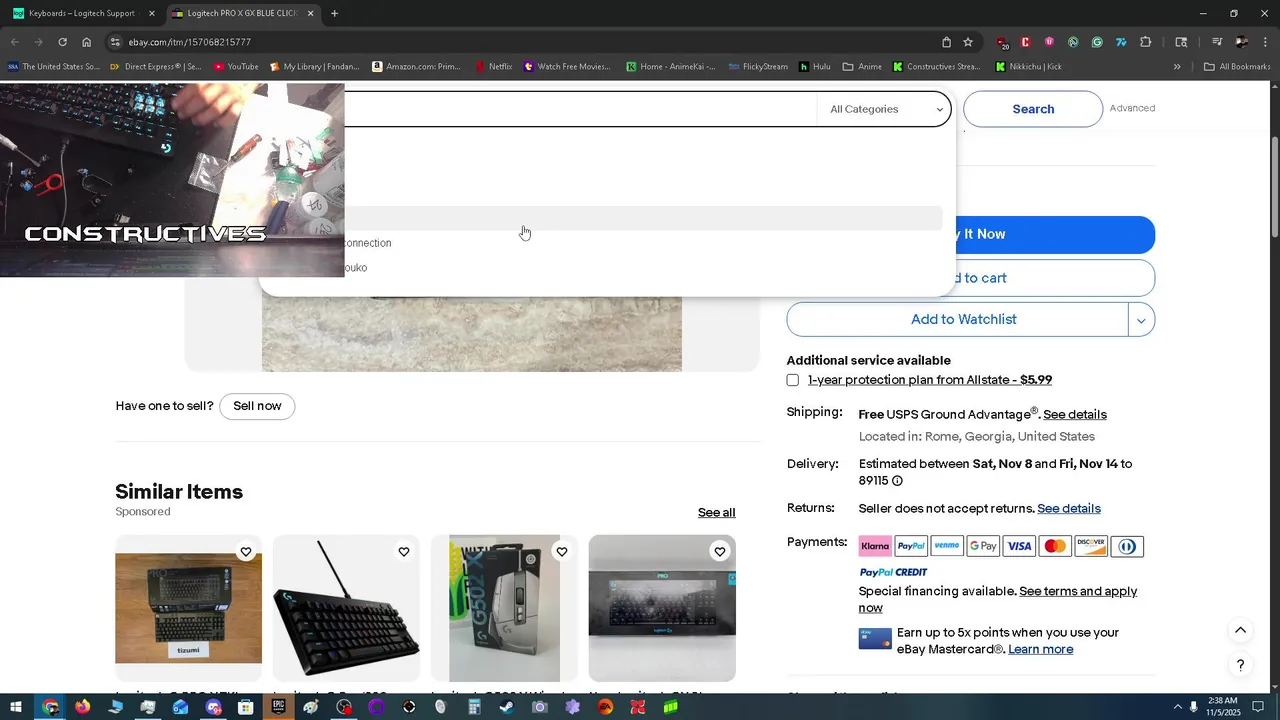
Task: Navigate back in the browser
Action: click(14, 42)
